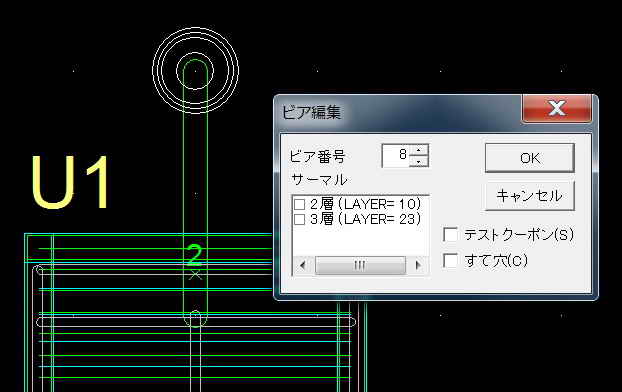Select the small oval pad at trace bottom
Viewport: 622px width, 392px height.
click(x=195, y=319)
